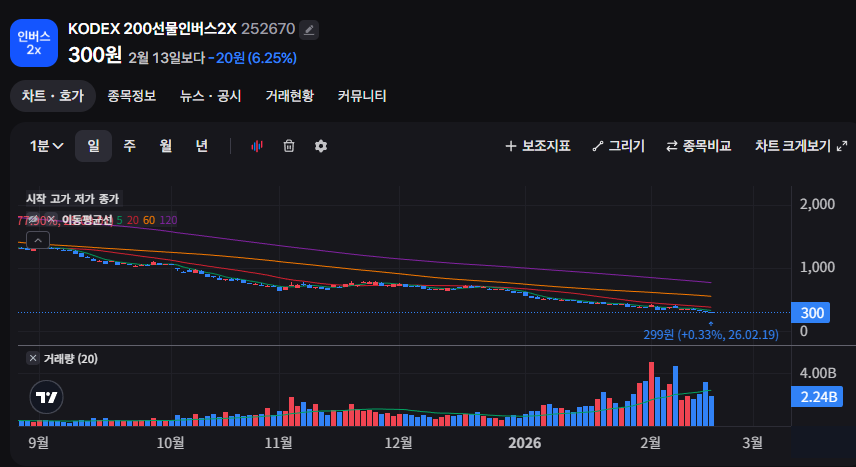
Task: Collapse the indicator legend with chevron
Action: click(38, 241)
